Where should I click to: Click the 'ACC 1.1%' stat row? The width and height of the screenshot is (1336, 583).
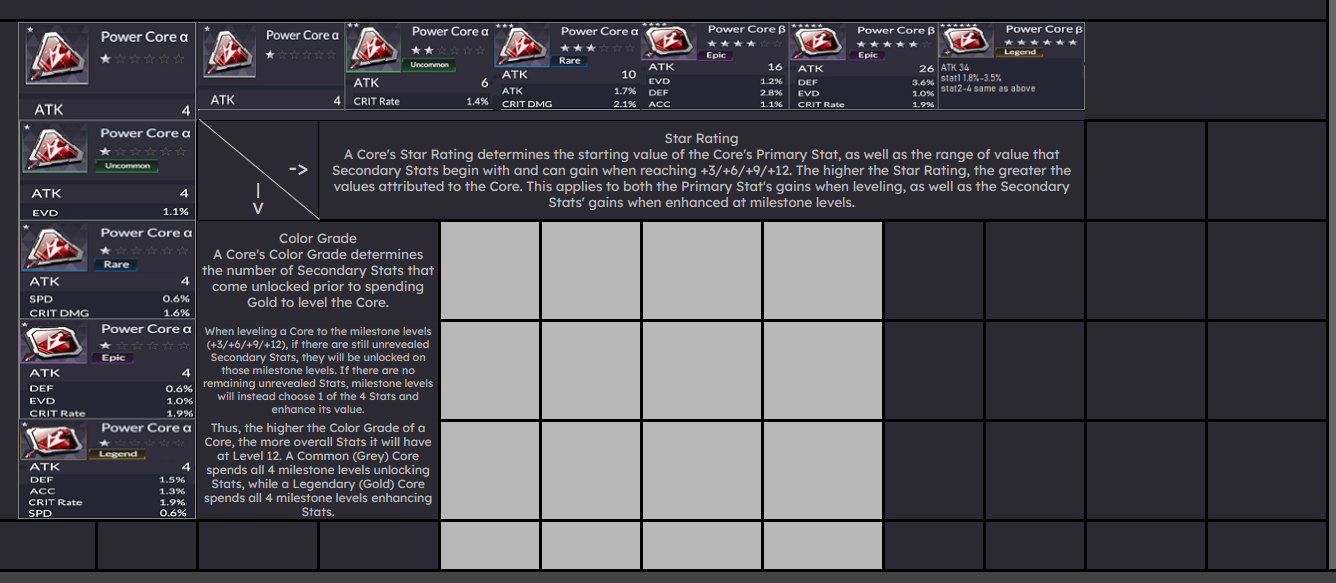click(715, 104)
